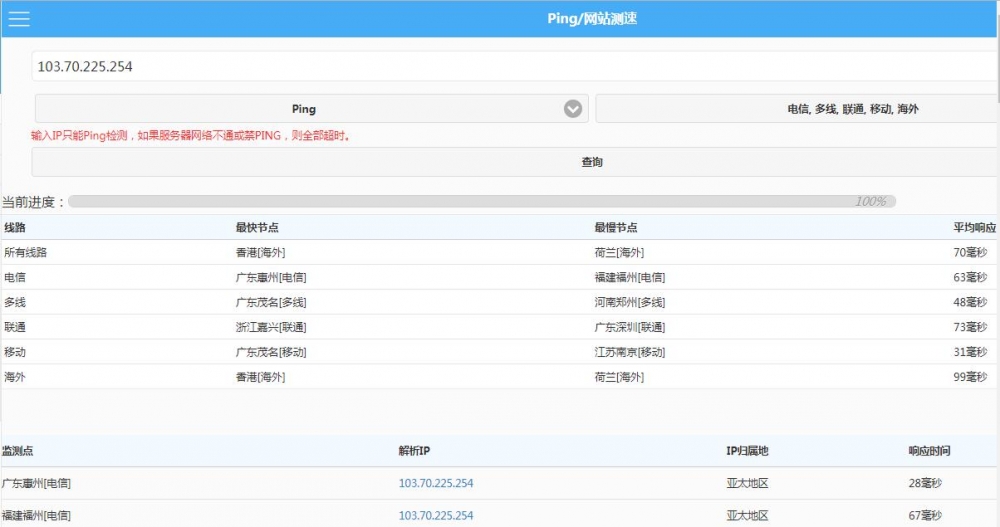The width and height of the screenshot is (1000, 527).
Task: Open the hamburger menu icon
Action: (x=19, y=19)
